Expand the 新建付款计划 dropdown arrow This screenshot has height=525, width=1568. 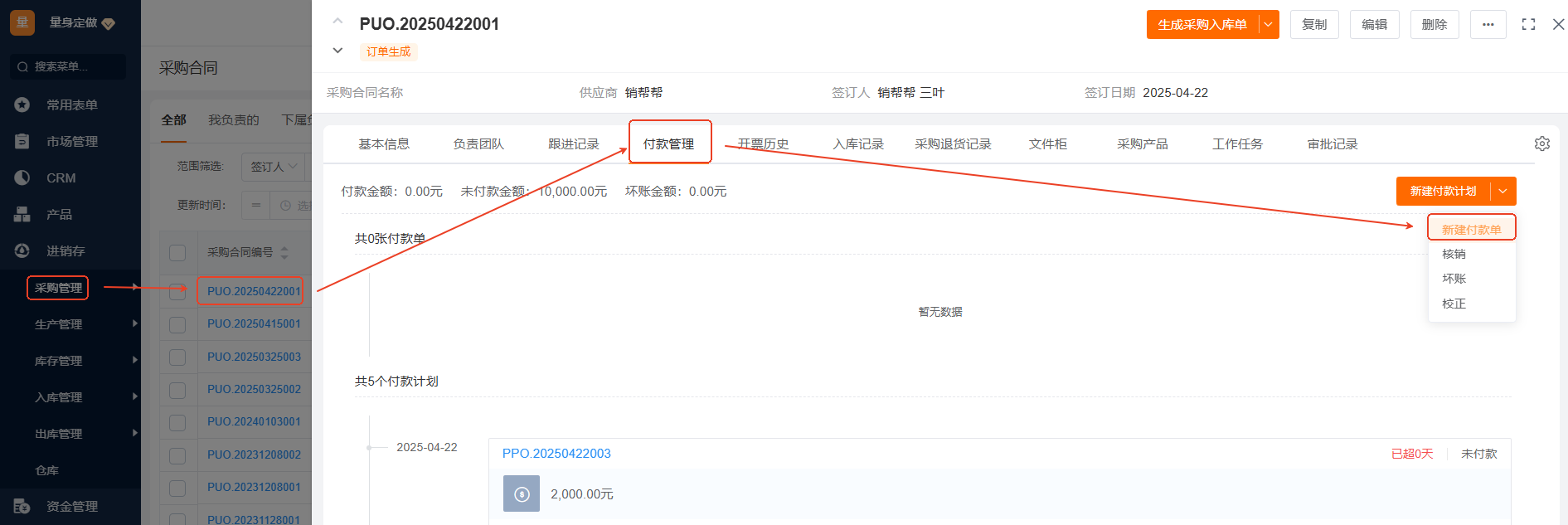1503,191
